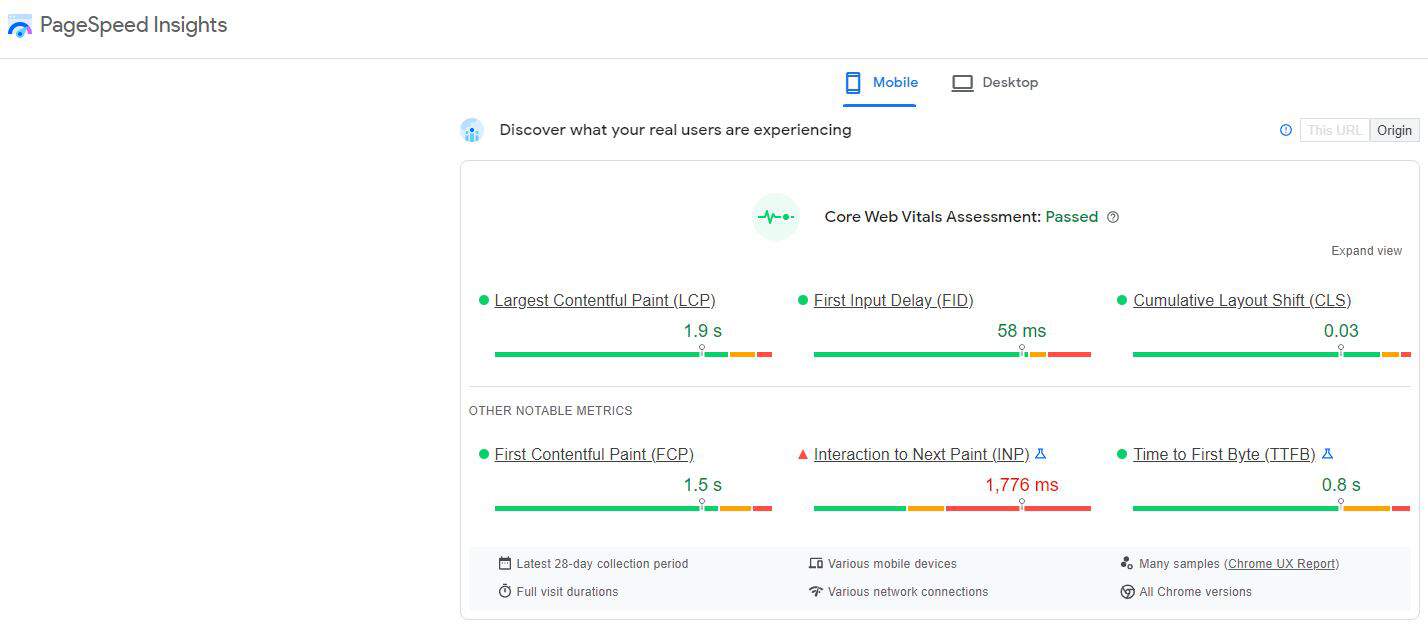Click the stopwatch icon for visit durations
The height and width of the screenshot is (633, 1428).
pos(505,591)
